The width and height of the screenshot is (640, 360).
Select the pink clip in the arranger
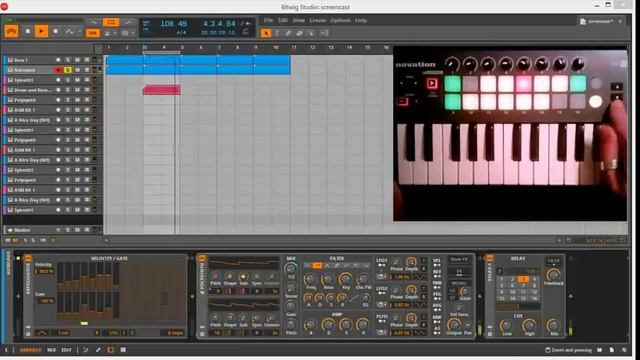click(162, 90)
